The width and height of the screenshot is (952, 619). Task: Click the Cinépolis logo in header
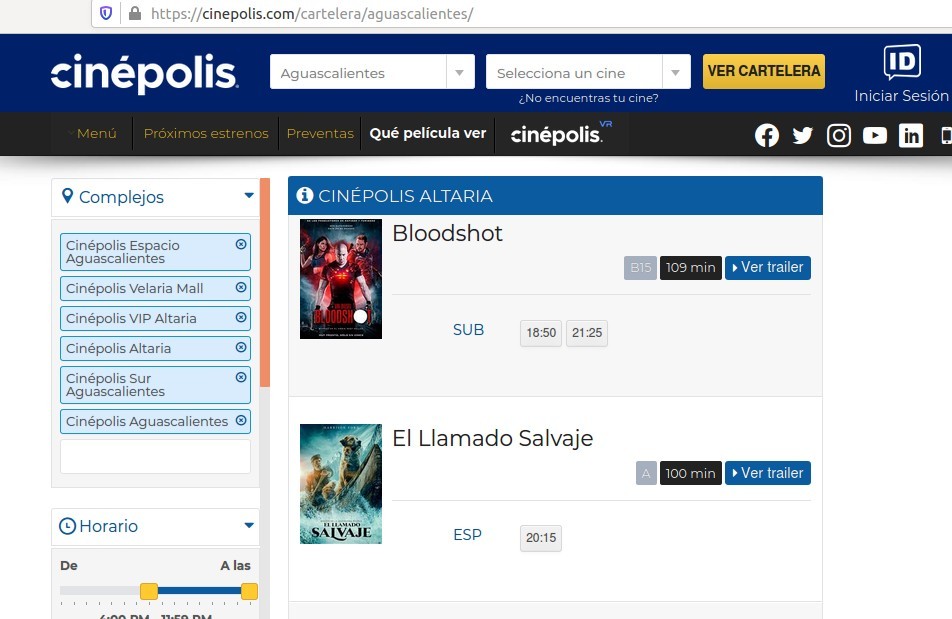[144, 73]
